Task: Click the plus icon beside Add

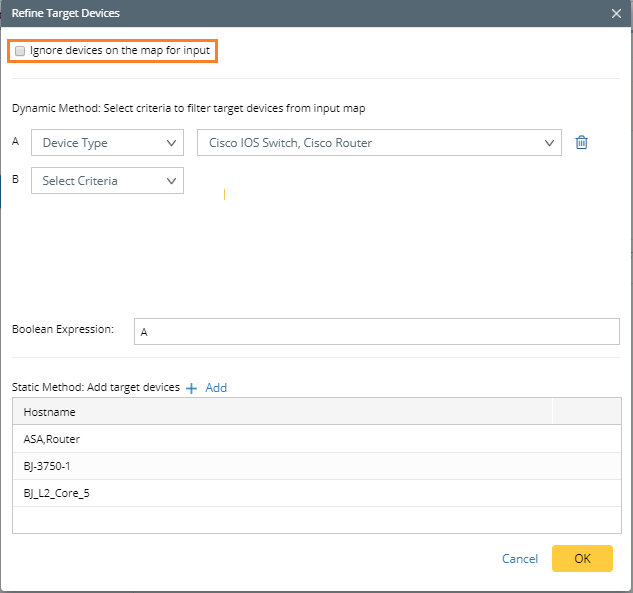Action: [191, 388]
